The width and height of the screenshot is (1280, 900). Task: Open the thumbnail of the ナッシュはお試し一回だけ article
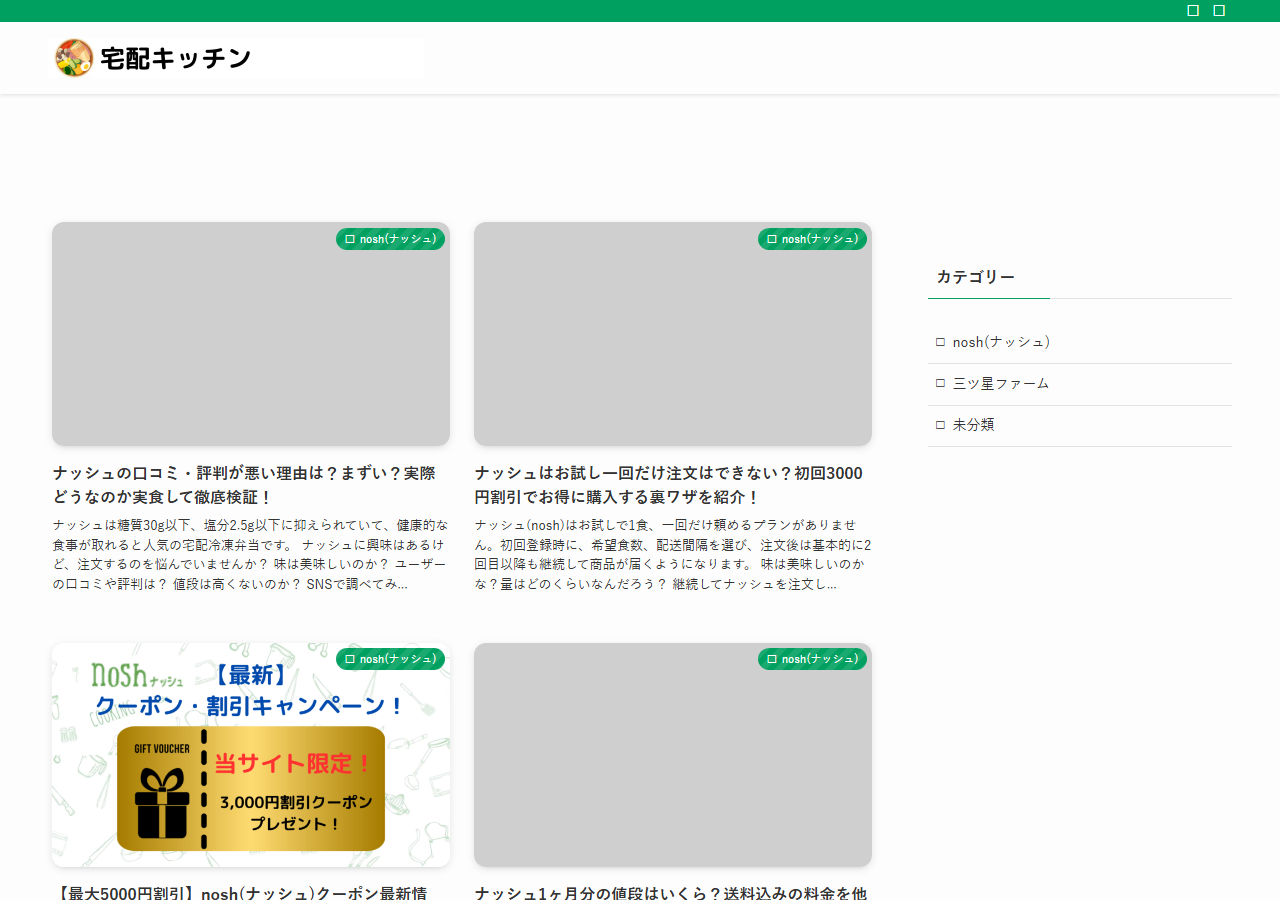pyautogui.click(x=673, y=334)
